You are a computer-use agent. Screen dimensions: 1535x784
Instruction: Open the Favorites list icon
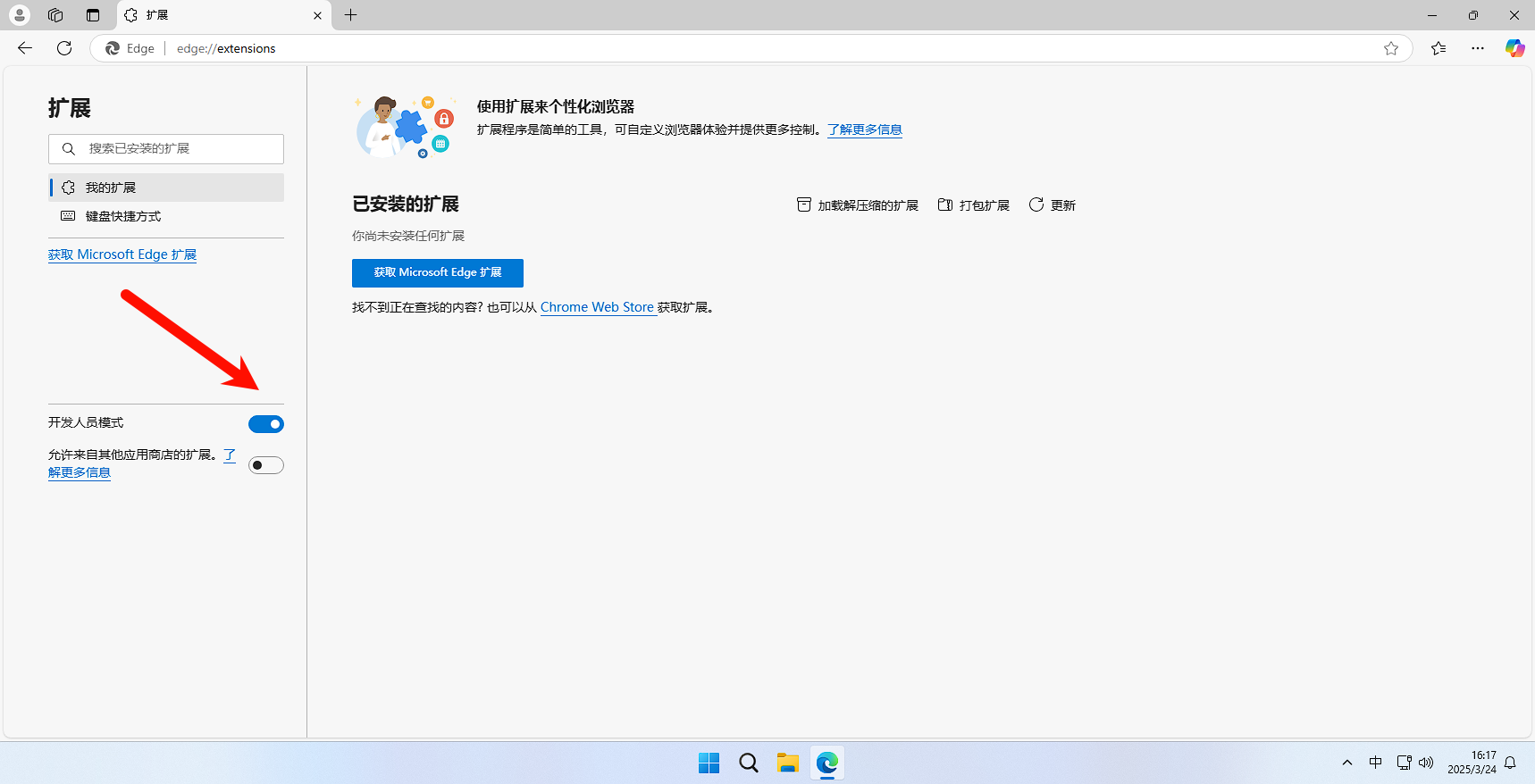1439,48
